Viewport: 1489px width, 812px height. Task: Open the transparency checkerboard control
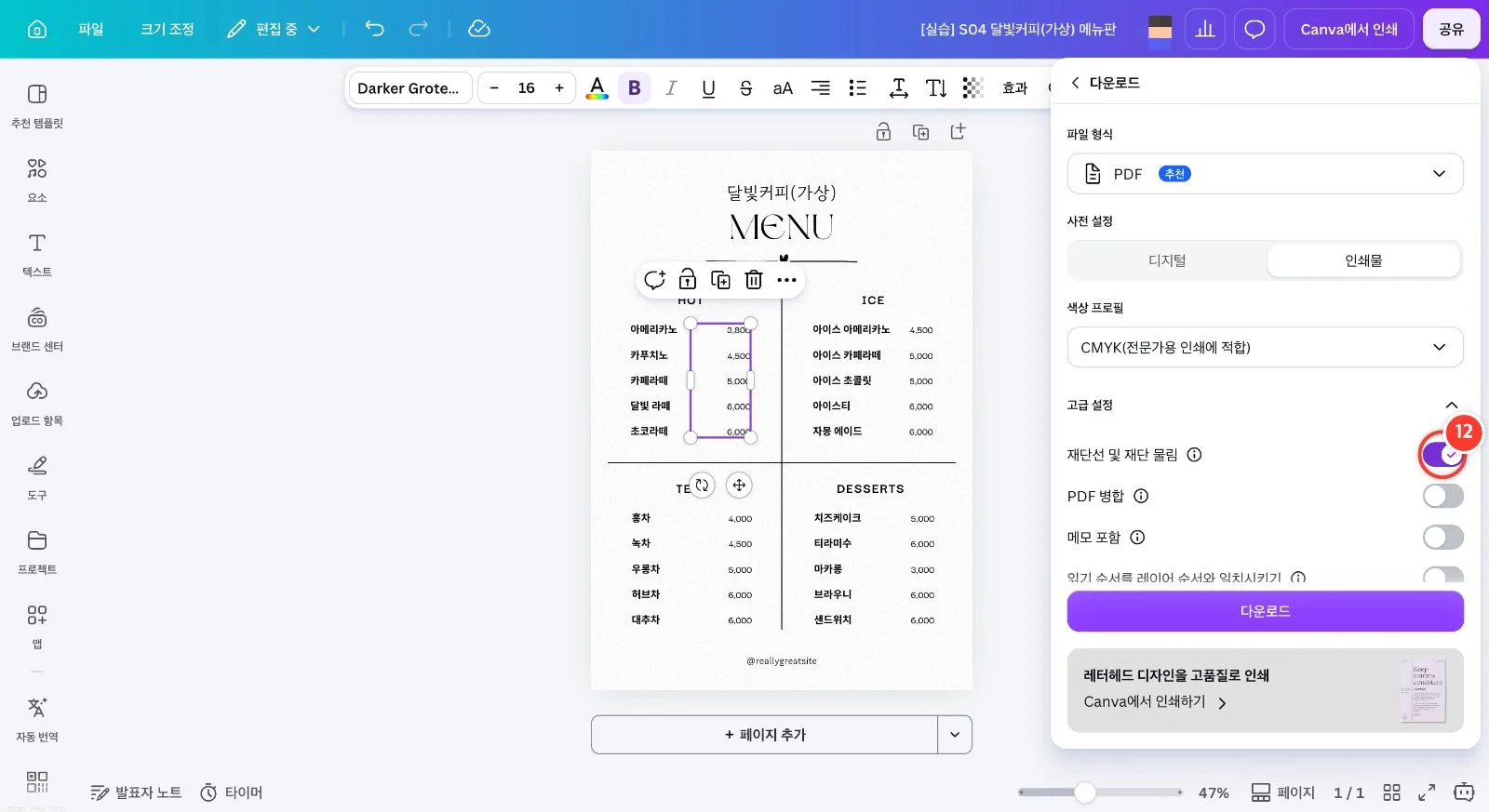973,88
